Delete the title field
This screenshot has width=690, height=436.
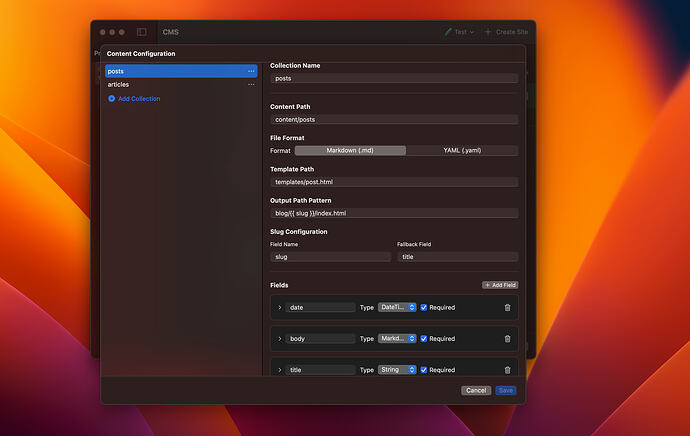pyautogui.click(x=507, y=370)
